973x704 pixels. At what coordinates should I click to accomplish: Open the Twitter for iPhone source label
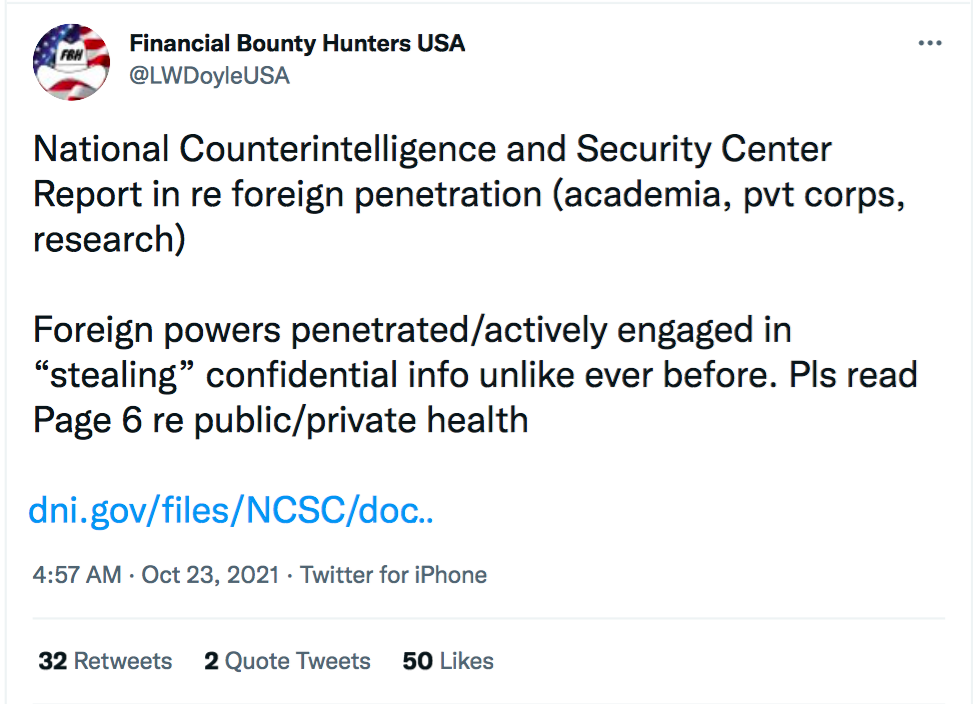393,575
